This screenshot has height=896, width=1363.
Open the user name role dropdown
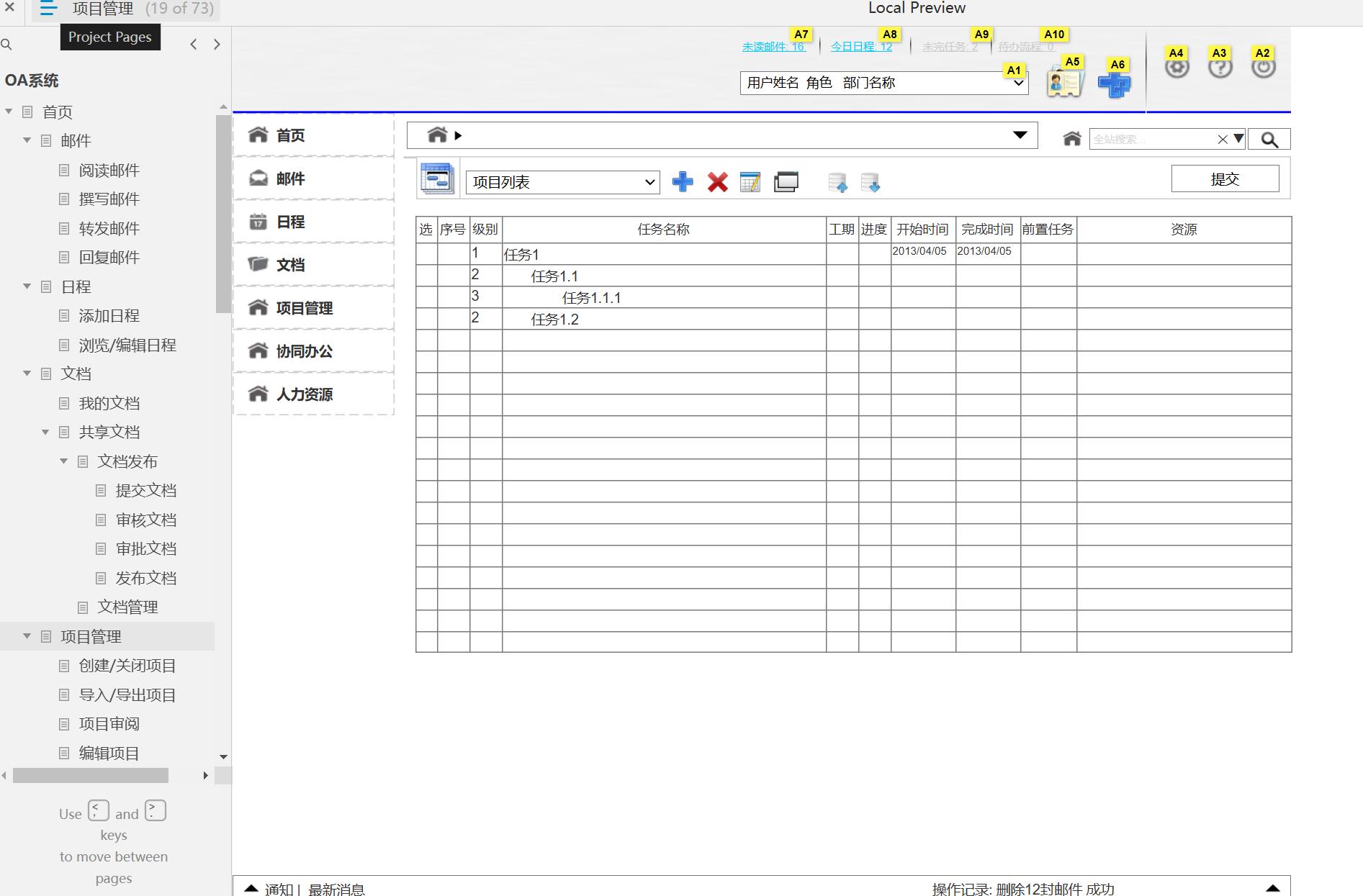tap(884, 83)
